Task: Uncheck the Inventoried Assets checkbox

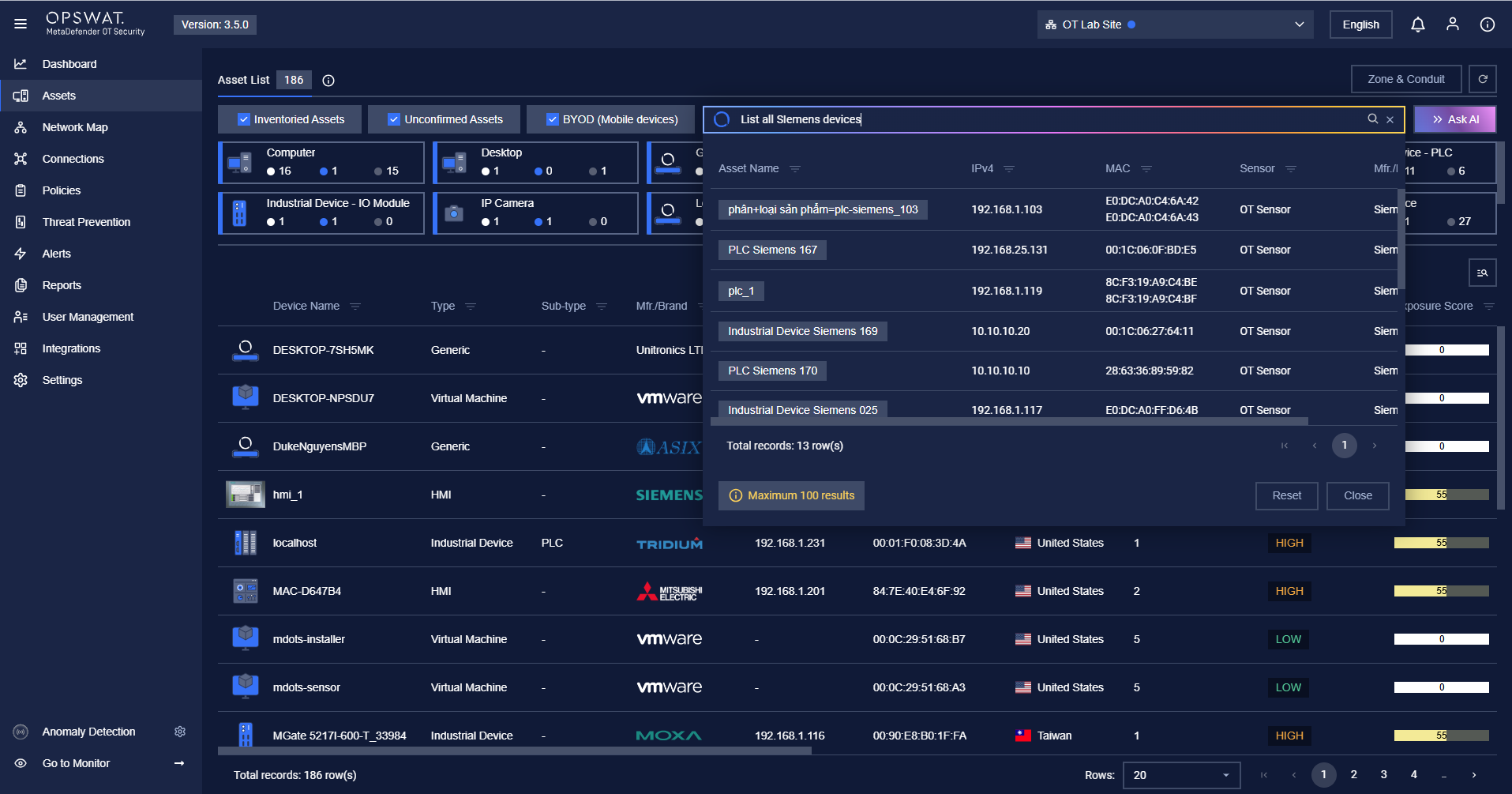Action: point(244,119)
